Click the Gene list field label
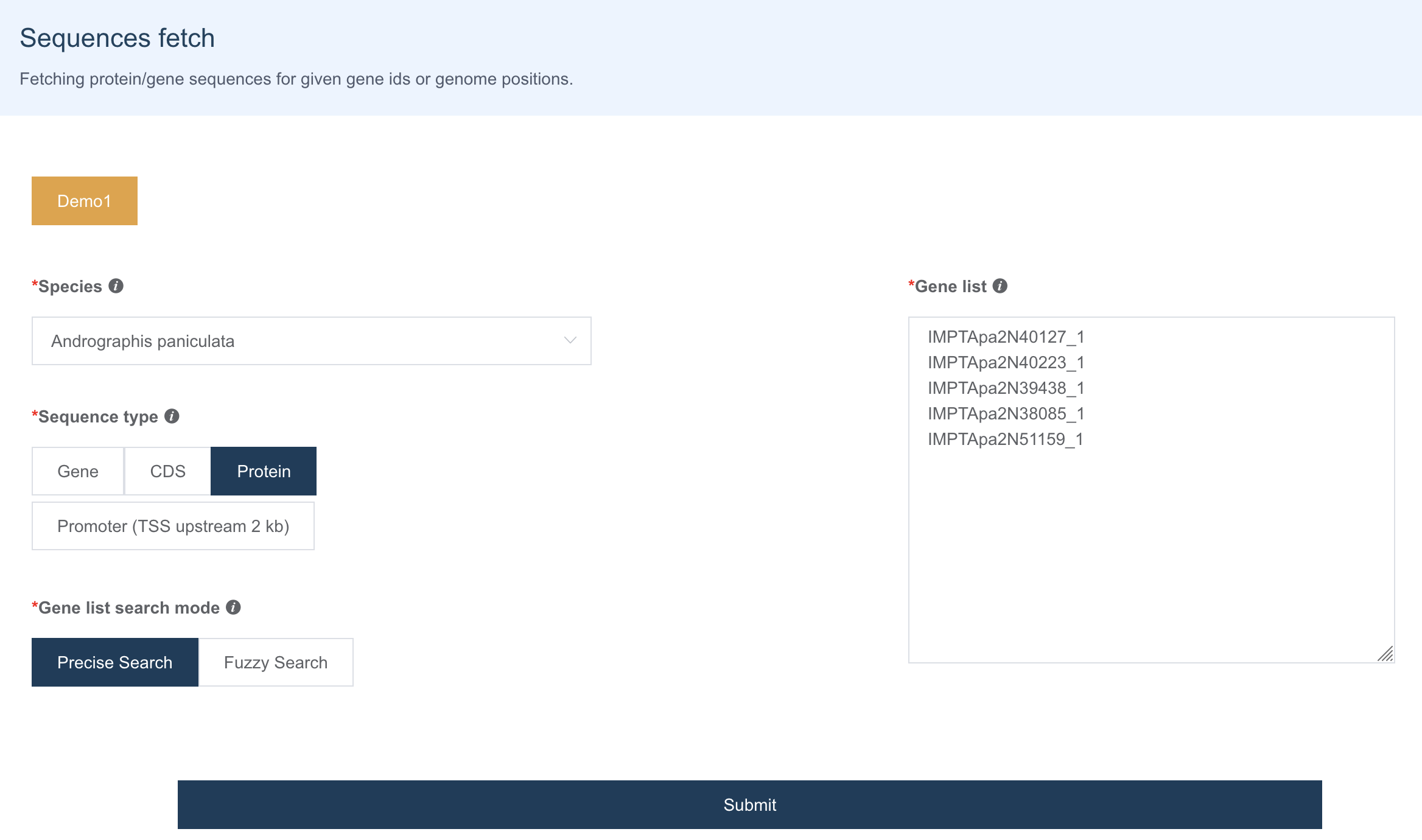 point(950,286)
